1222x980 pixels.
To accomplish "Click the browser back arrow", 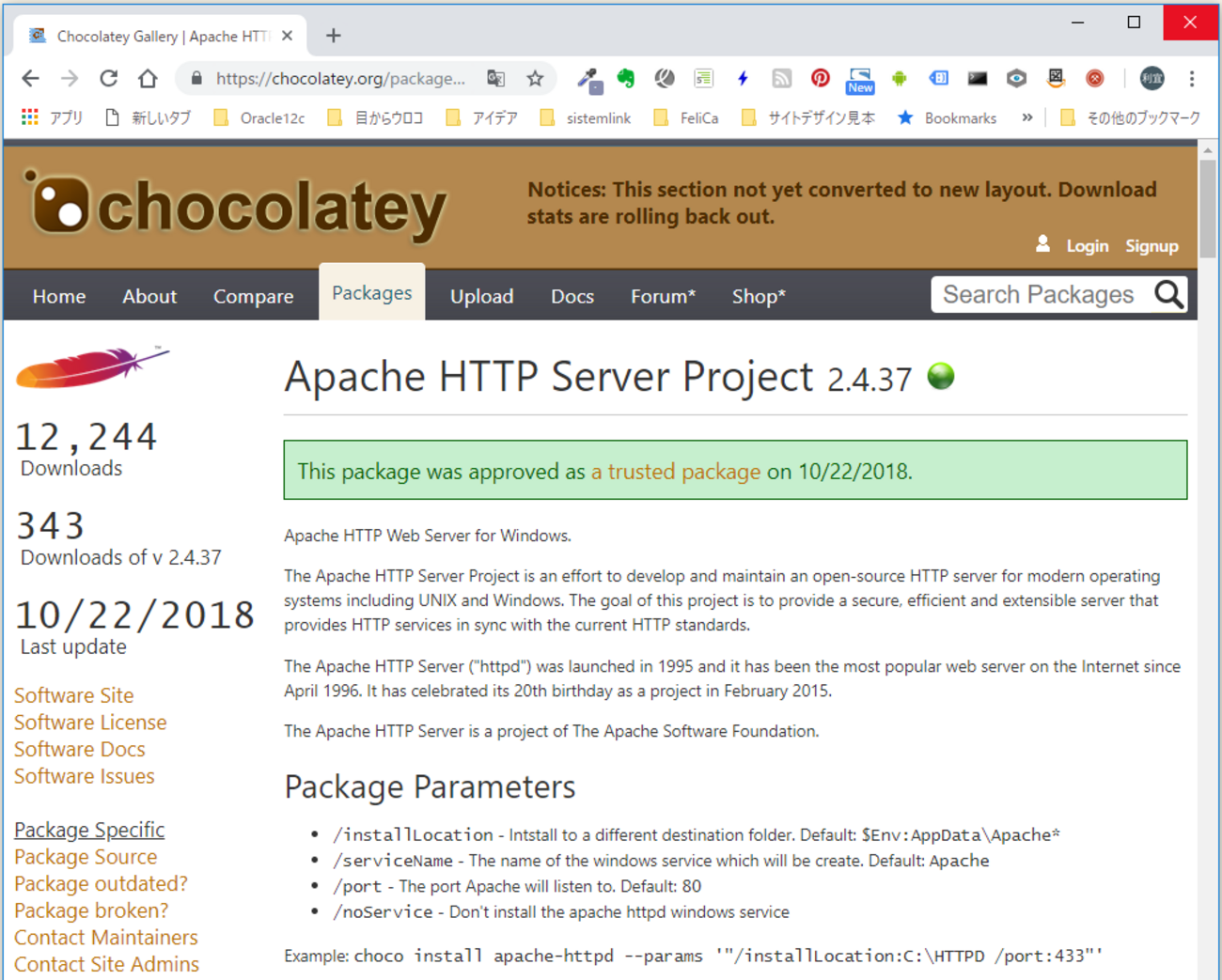I will coord(30,79).
